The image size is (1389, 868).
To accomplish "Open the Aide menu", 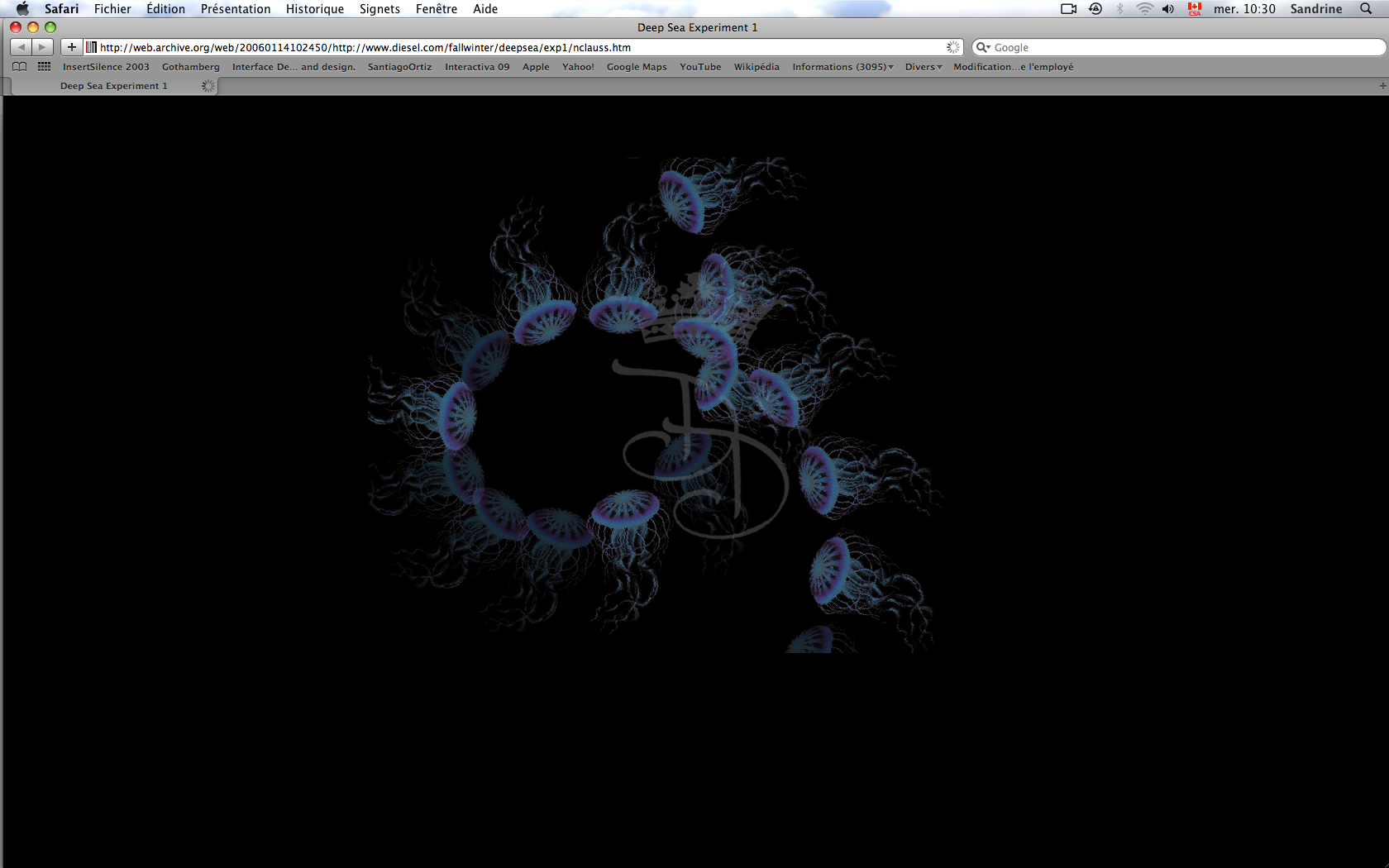I will [x=485, y=8].
